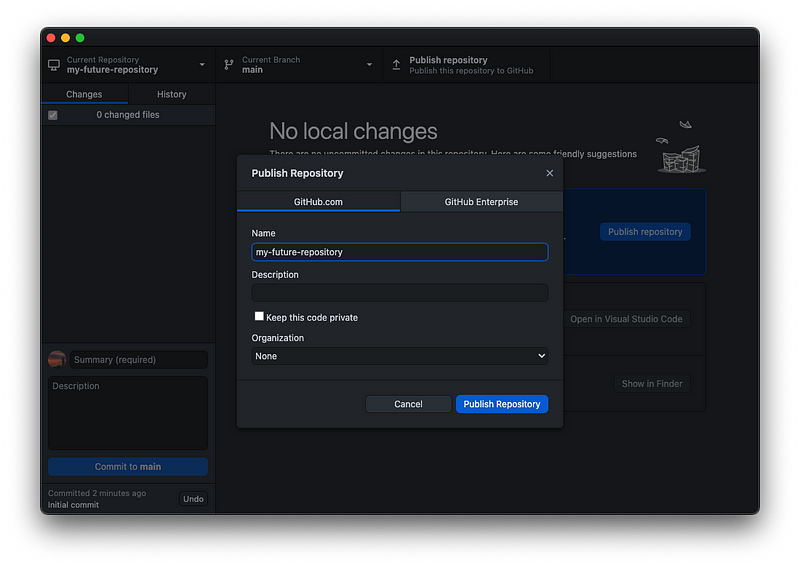Viewport: 800px width, 568px height.
Task: Click the git branch icon in toolbar
Action: point(229,65)
